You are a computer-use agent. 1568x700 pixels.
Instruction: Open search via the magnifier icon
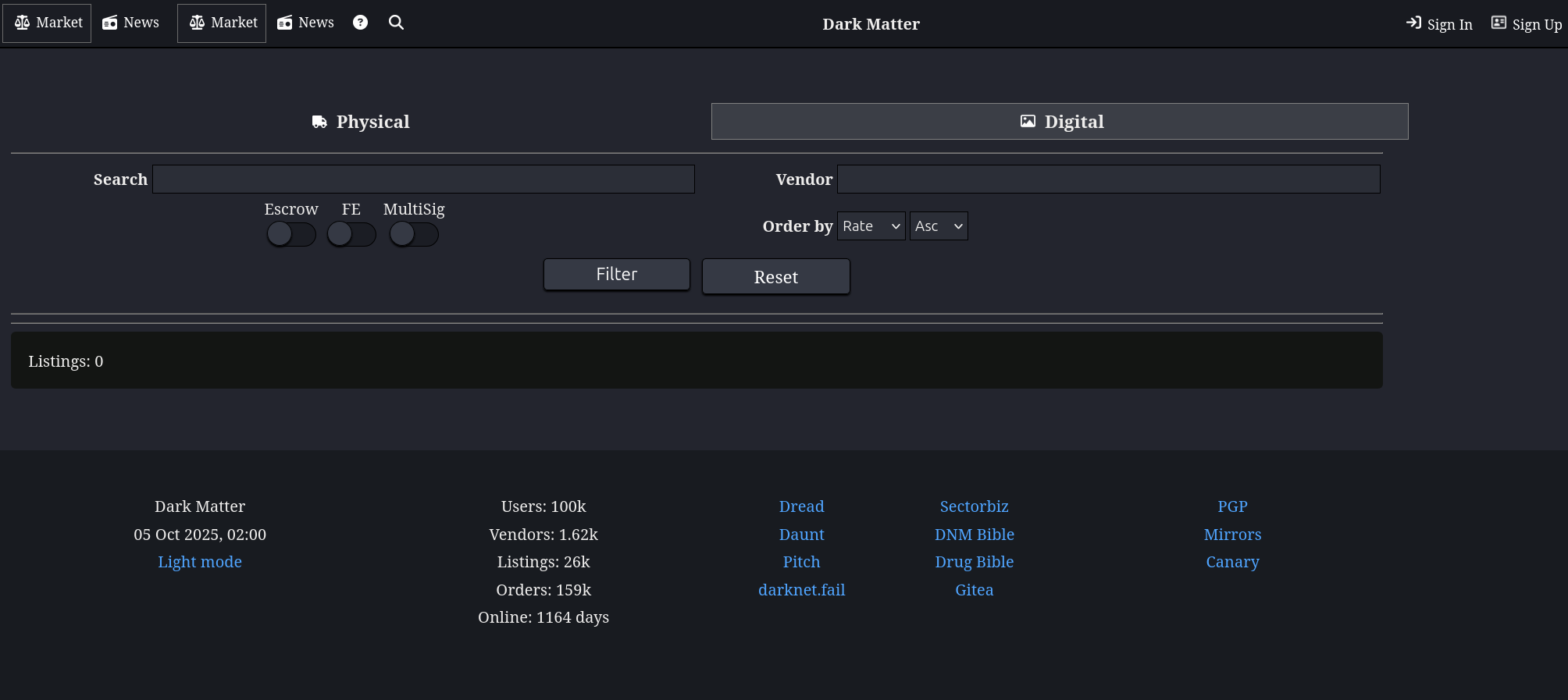pyautogui.click(x=396, y=23)
